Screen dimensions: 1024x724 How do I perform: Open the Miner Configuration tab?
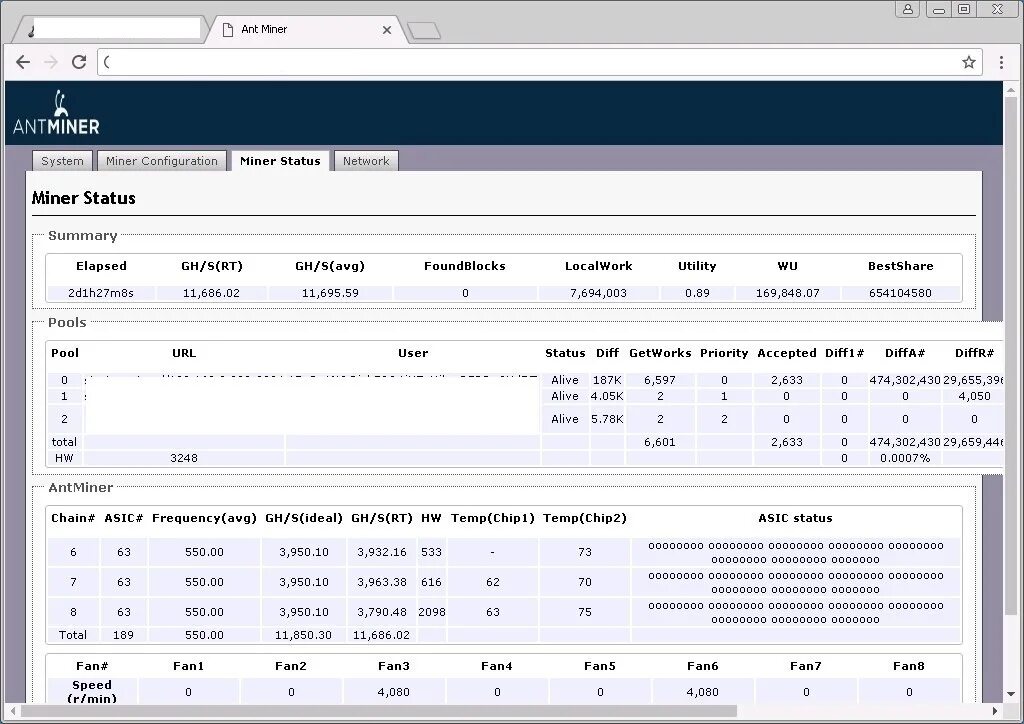162,161
